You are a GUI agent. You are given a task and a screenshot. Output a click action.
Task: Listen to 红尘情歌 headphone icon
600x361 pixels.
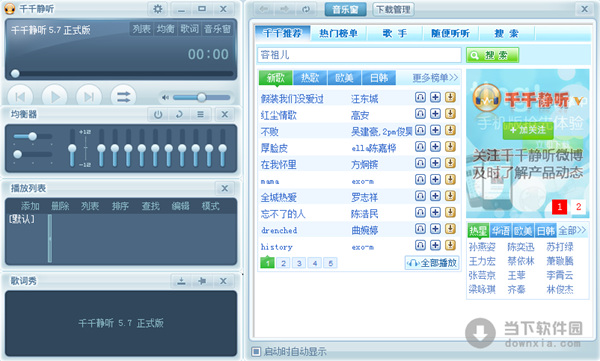click(420, 114)
